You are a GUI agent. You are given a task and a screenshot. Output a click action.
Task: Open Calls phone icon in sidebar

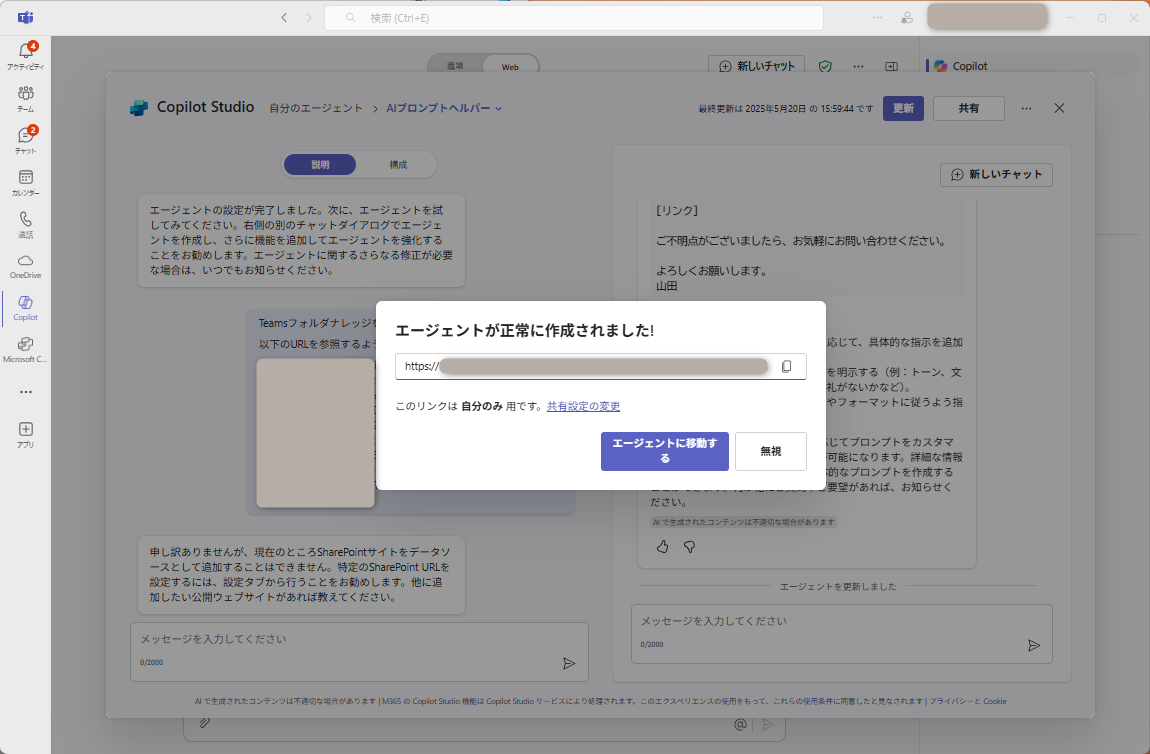(x=26, y=224)
